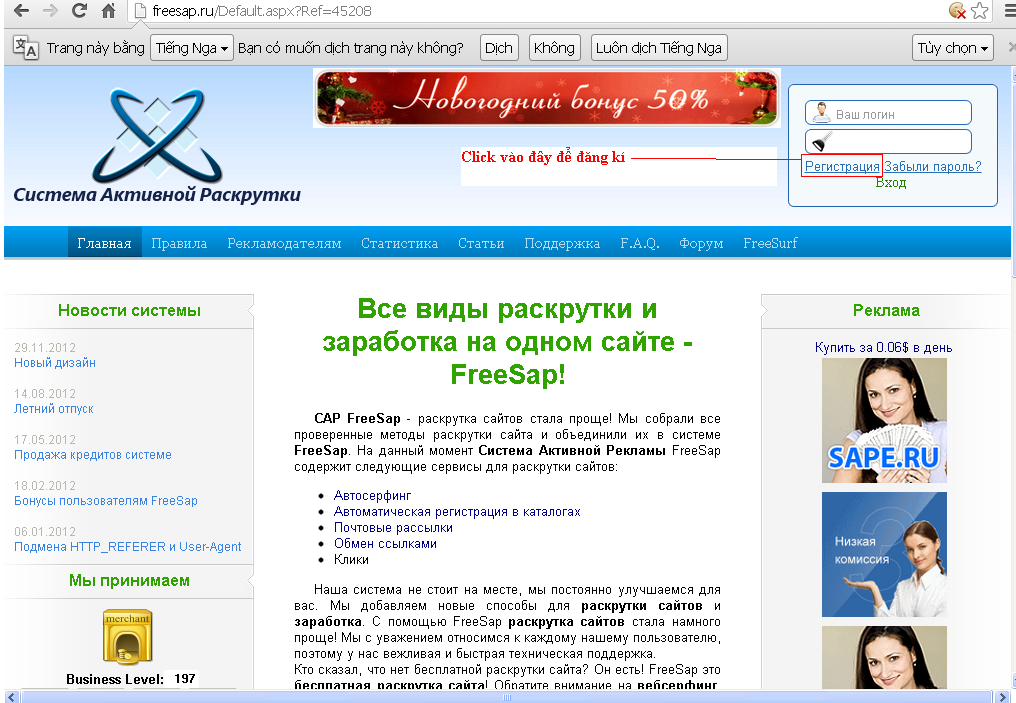1016x703 pixels.
Task: Click Купить за 0.06$ в день link
Action: coord(884,347)
